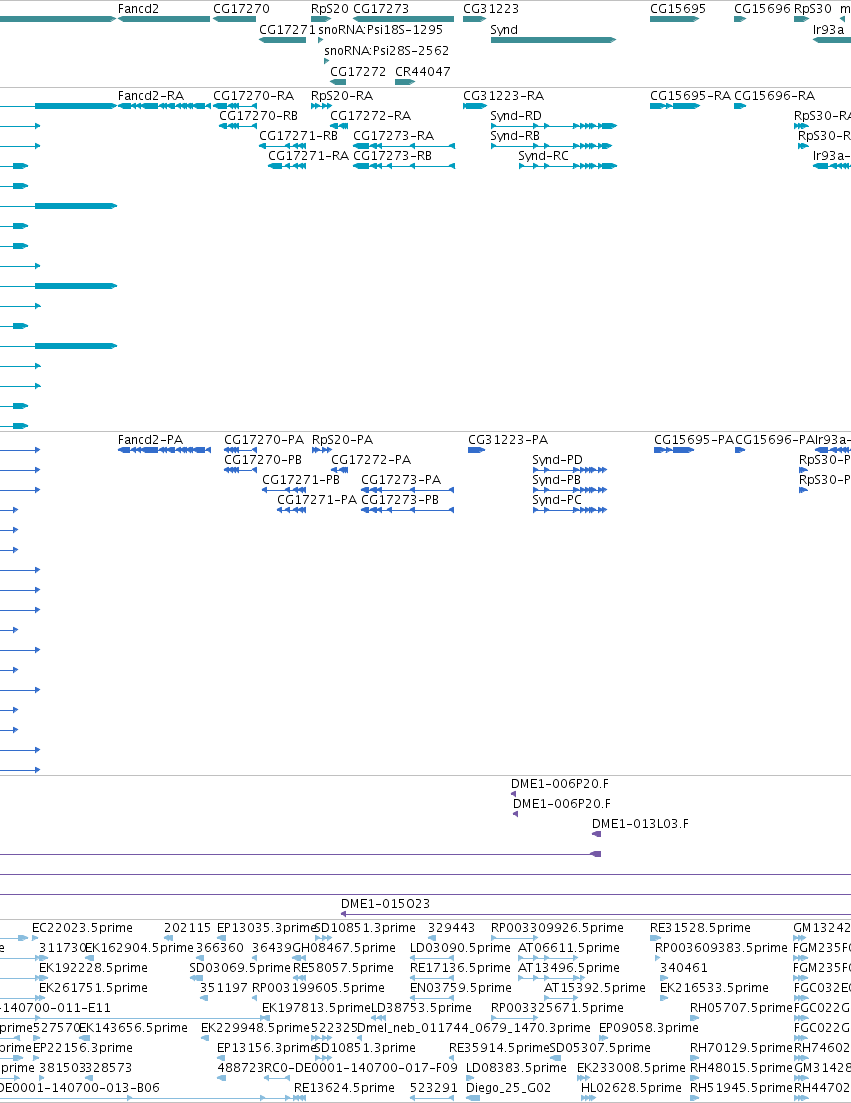Click the Synd-RD transcript label
Image resolution: width=851 pixels, height=1103 pixels.
click(x=516, y=115)
